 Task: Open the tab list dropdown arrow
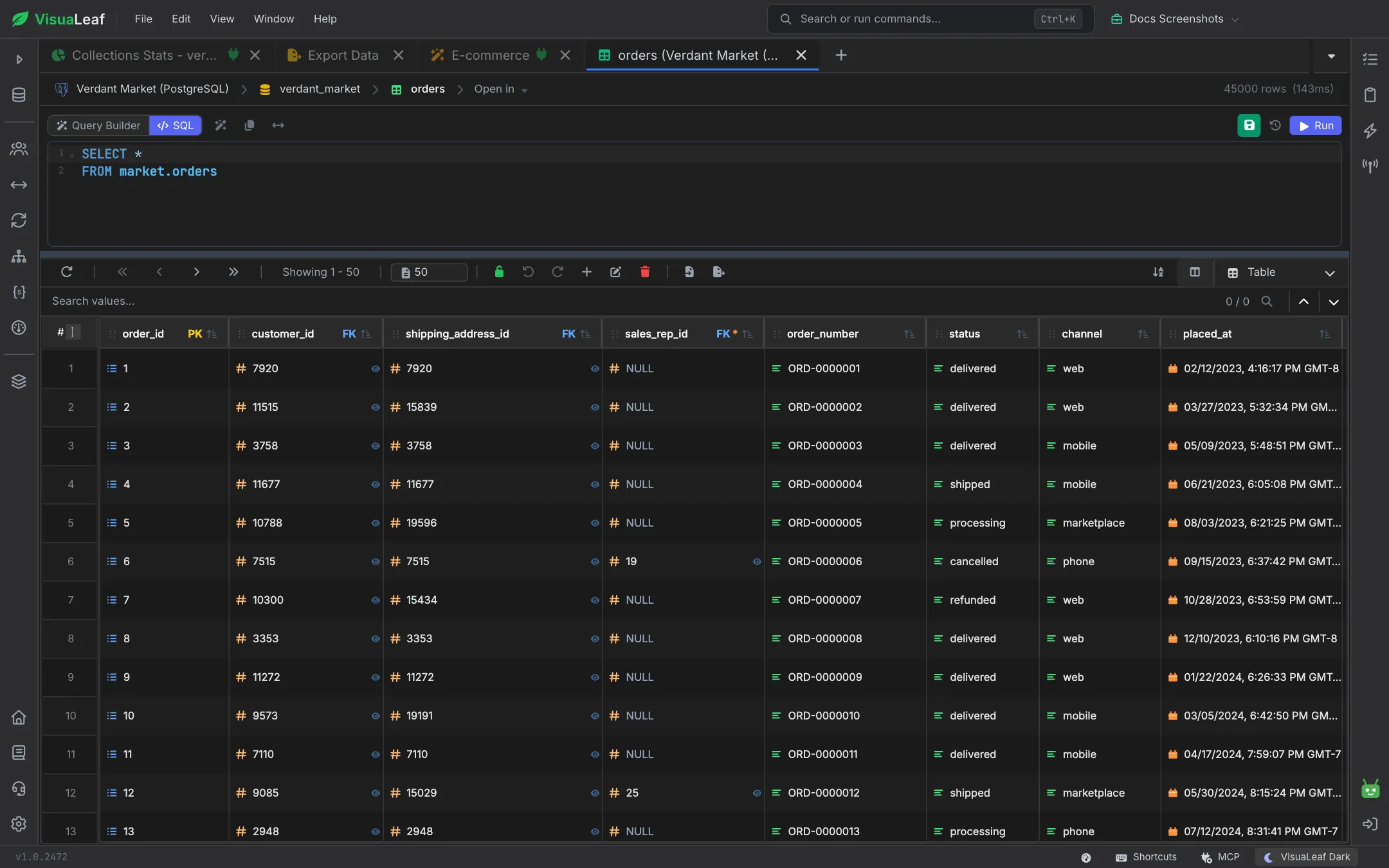point(1331,56)
